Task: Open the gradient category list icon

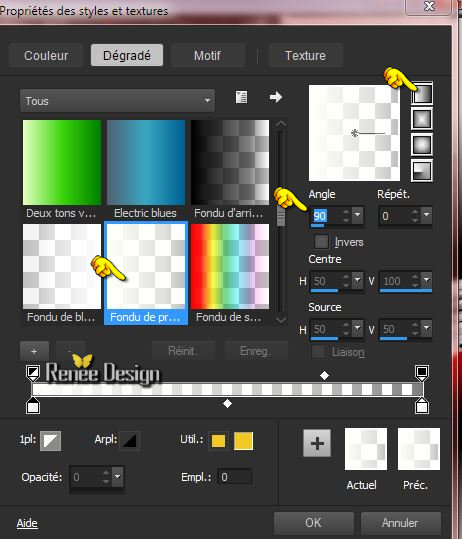Action: (241, 97)
